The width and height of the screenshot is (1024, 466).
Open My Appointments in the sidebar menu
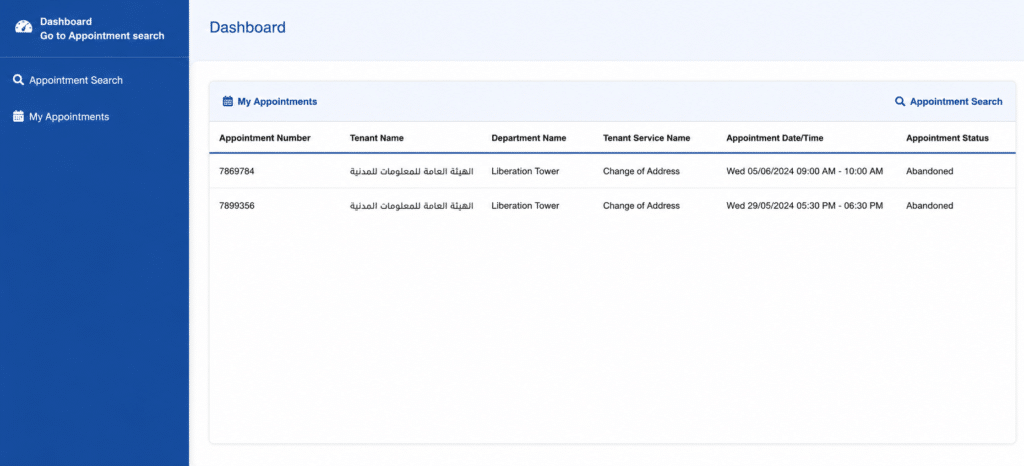point(69,117)
